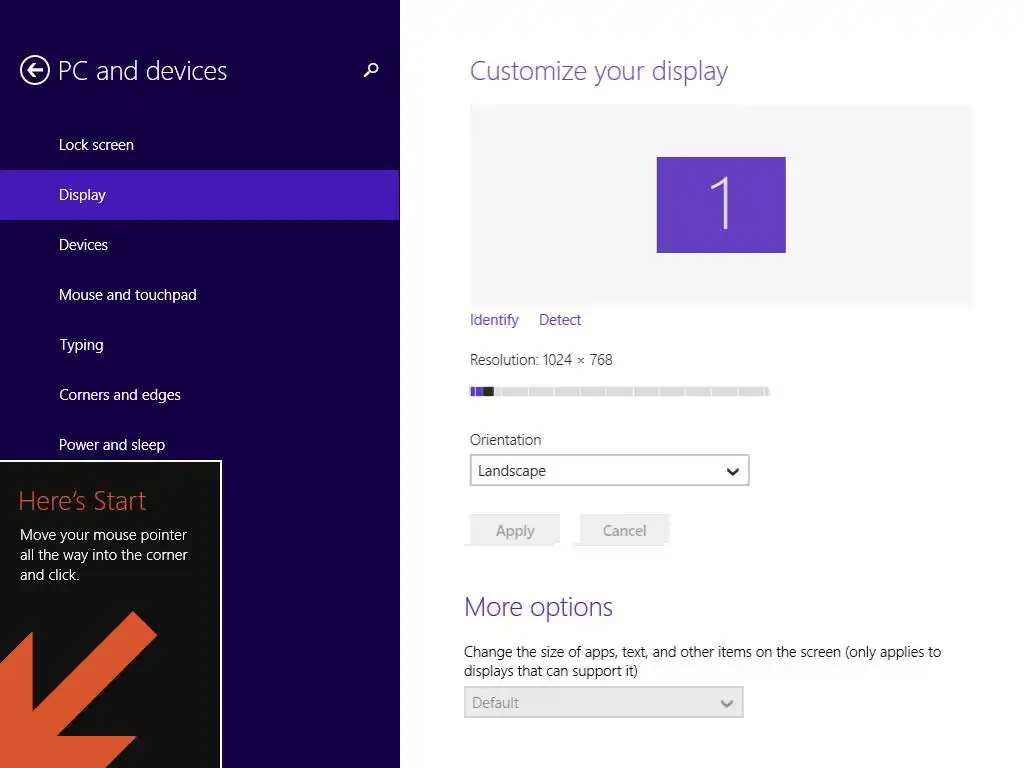This screenshot has height=768, width=1024.
Task: Select the Display category
Action: 199,195
